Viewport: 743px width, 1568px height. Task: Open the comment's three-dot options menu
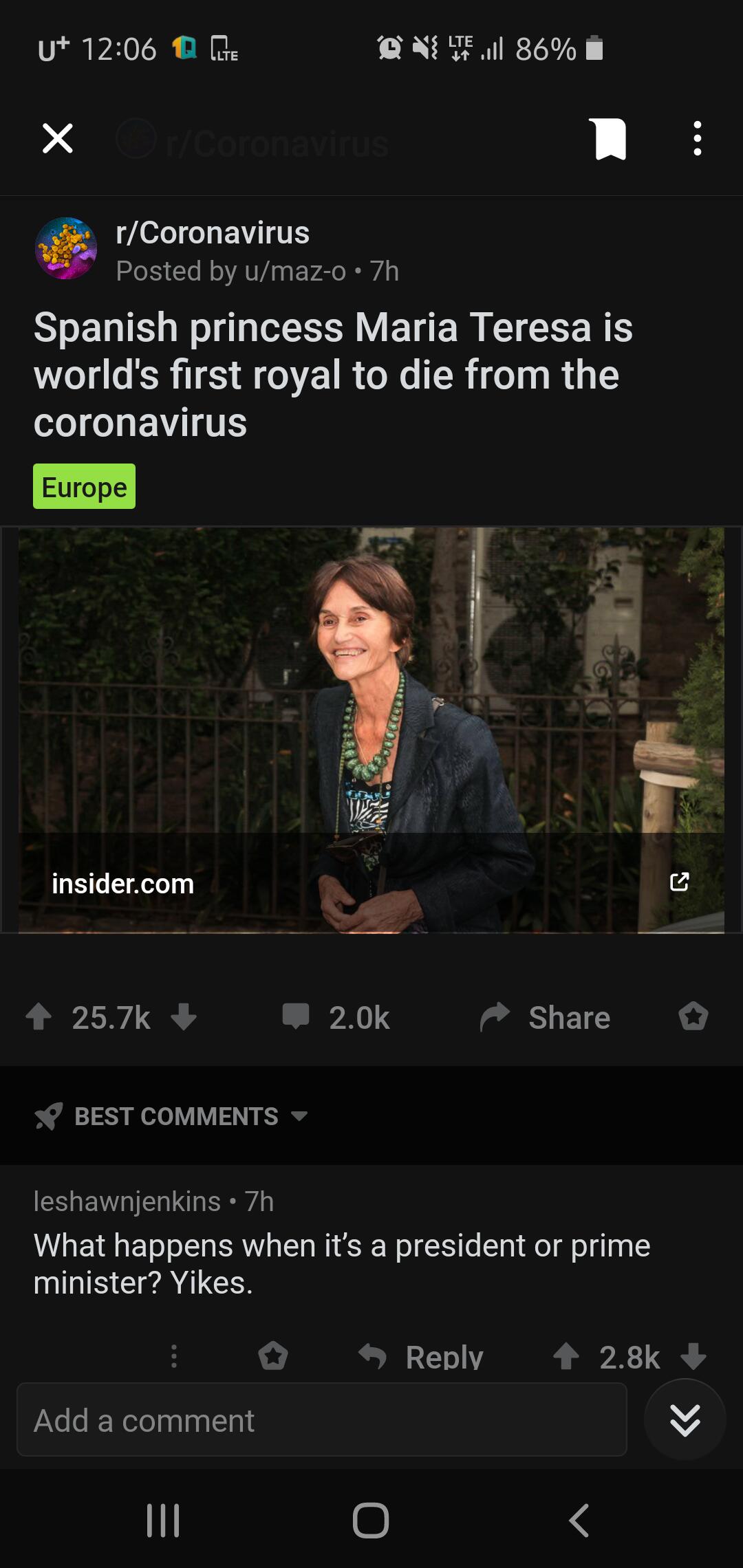pos(174,1356)
